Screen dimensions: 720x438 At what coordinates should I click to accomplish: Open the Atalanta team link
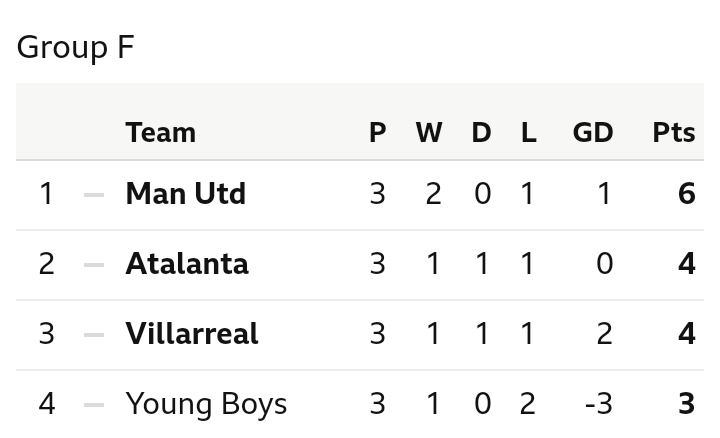click(187, 264)
